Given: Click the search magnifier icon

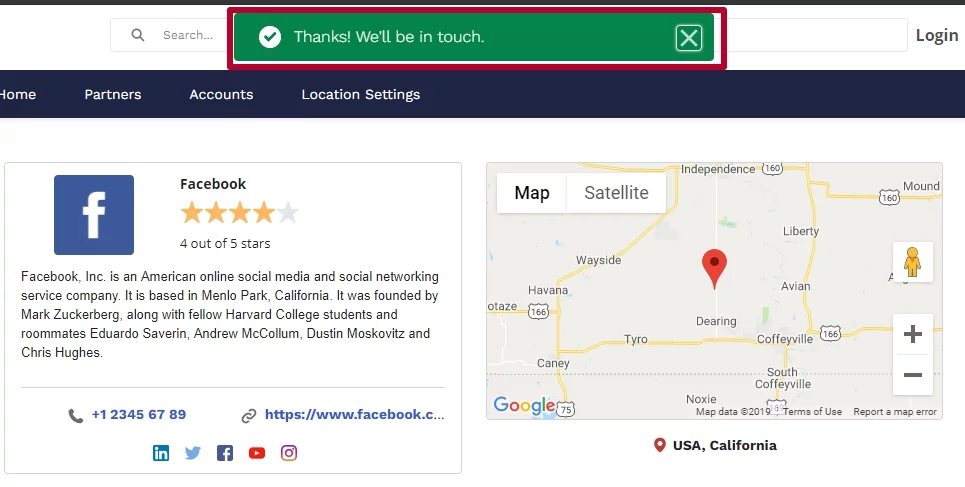Looking at the screenshot, I should click(x=138, y=35).
